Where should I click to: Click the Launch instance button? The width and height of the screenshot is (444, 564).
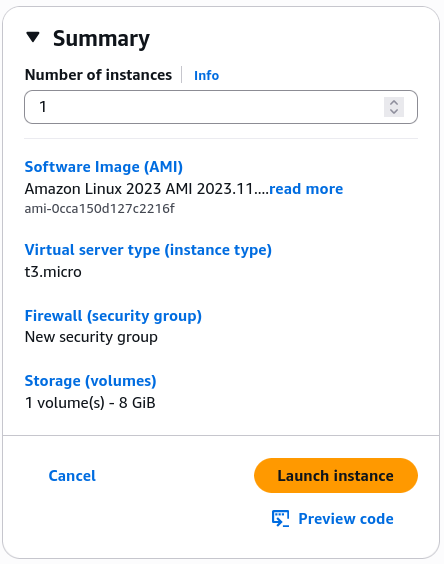coord(336,476)
